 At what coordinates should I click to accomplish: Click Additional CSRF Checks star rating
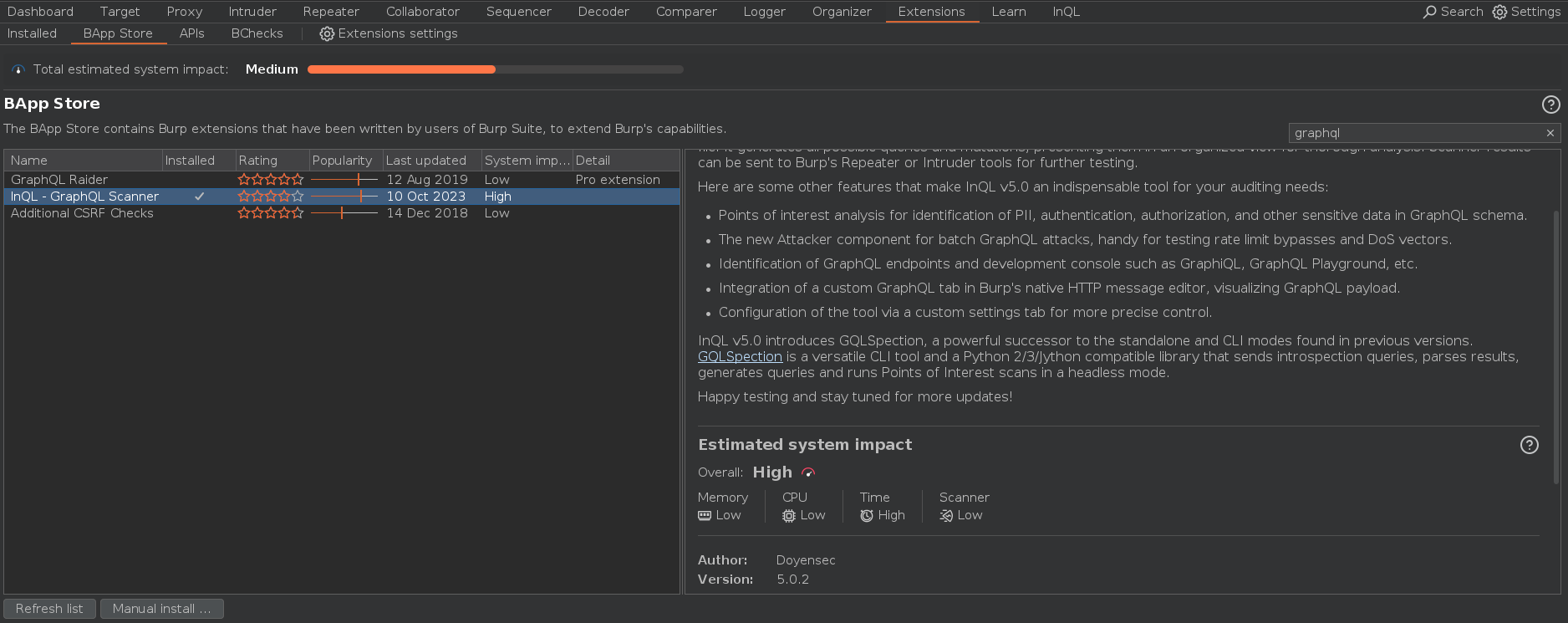pyautogui.click(x=271, y=213)
